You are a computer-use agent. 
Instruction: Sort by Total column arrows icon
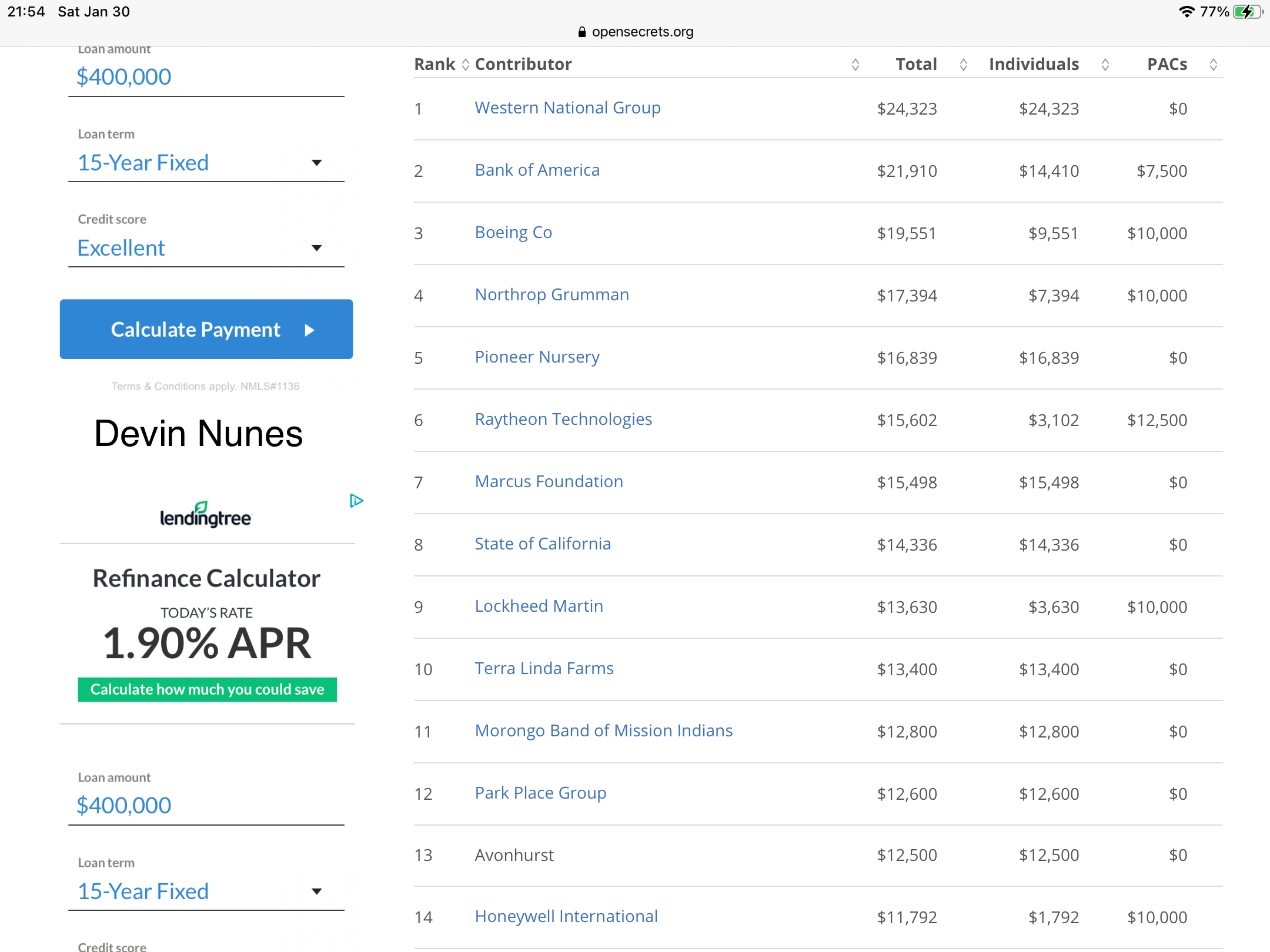point(963,65)
